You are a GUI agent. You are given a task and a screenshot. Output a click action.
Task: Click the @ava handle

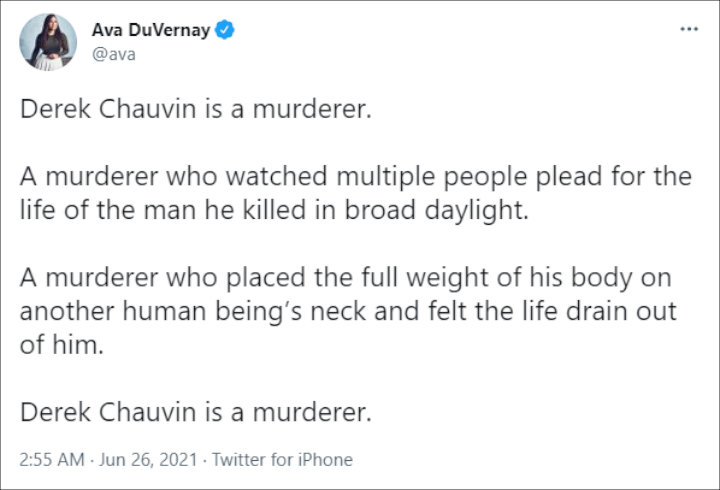[113, 54]
